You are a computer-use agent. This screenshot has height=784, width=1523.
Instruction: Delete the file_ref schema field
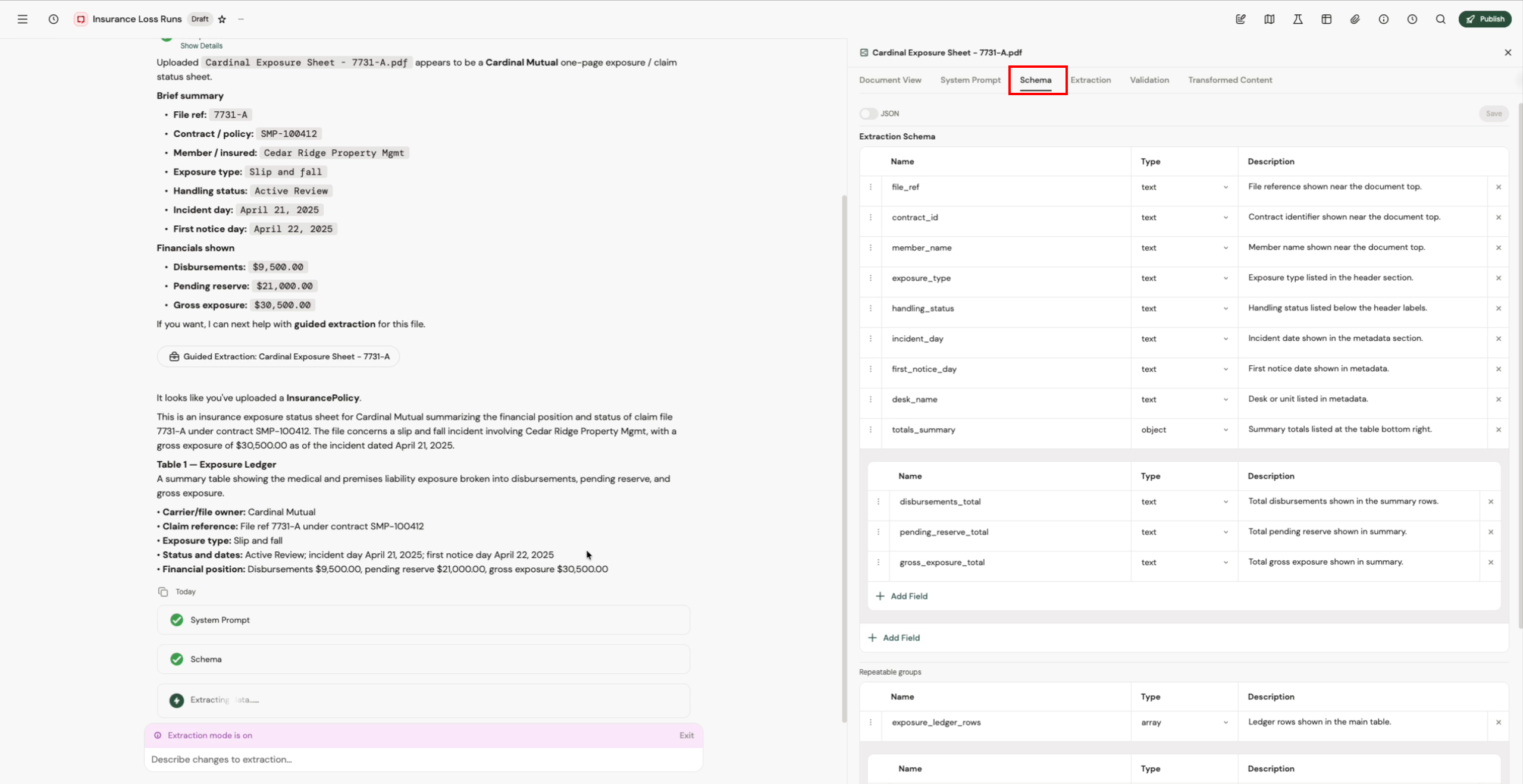click(1498, 187)
